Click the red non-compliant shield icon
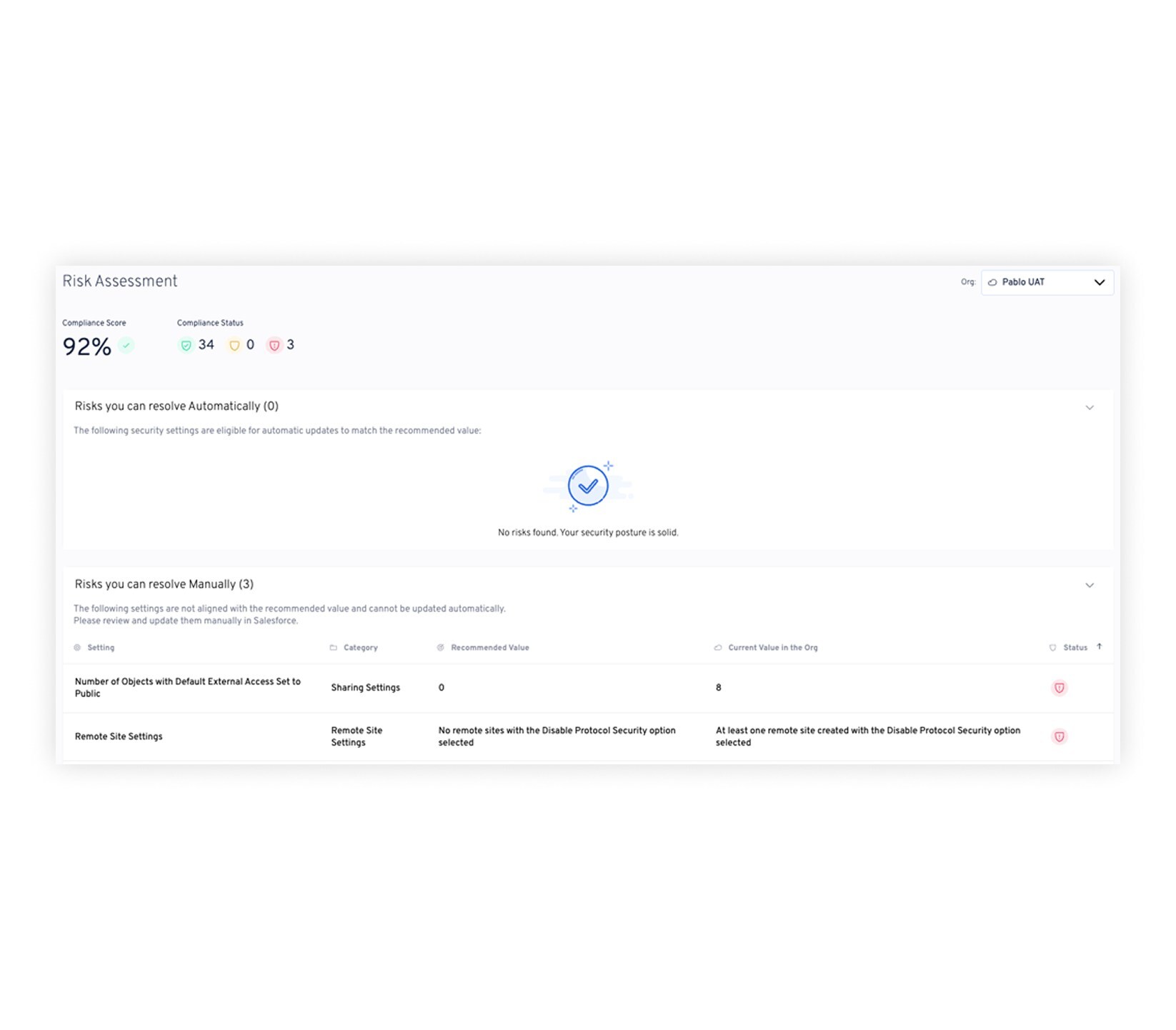The width and height of the screenshot is (1176, 1030). coord(274,346)
